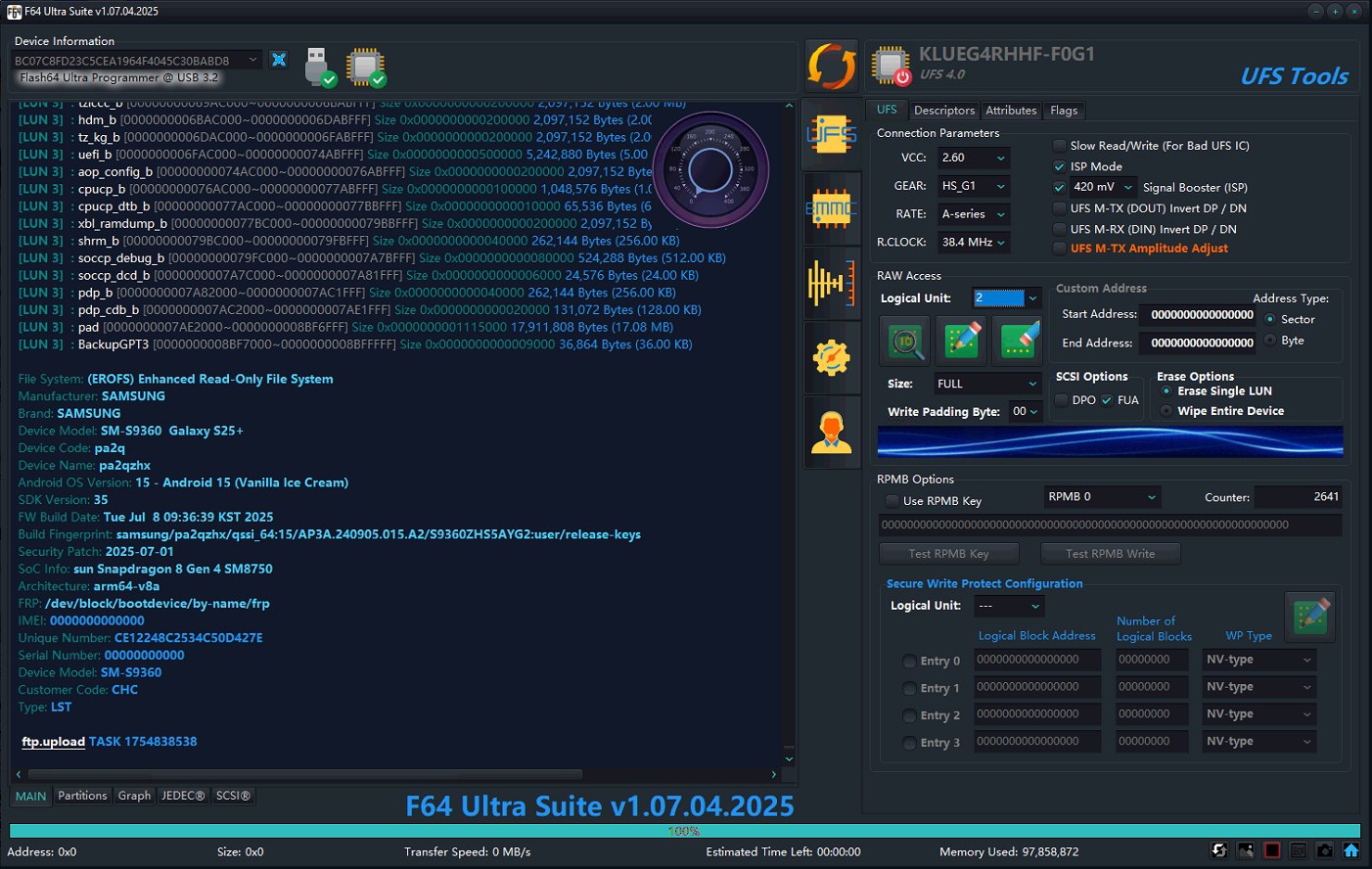
Task: Click the USB programmer connected icon
Action: point(320,67)
